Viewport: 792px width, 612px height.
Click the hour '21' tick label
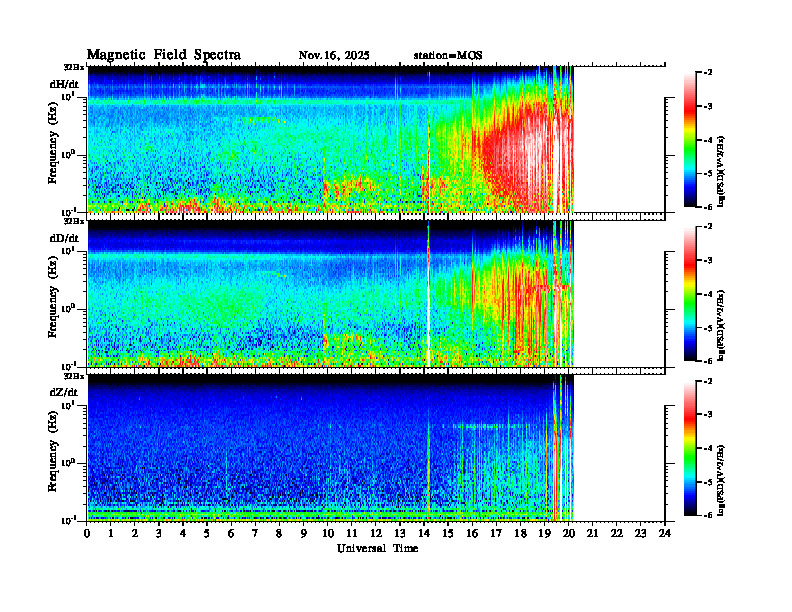click(592, 534)
